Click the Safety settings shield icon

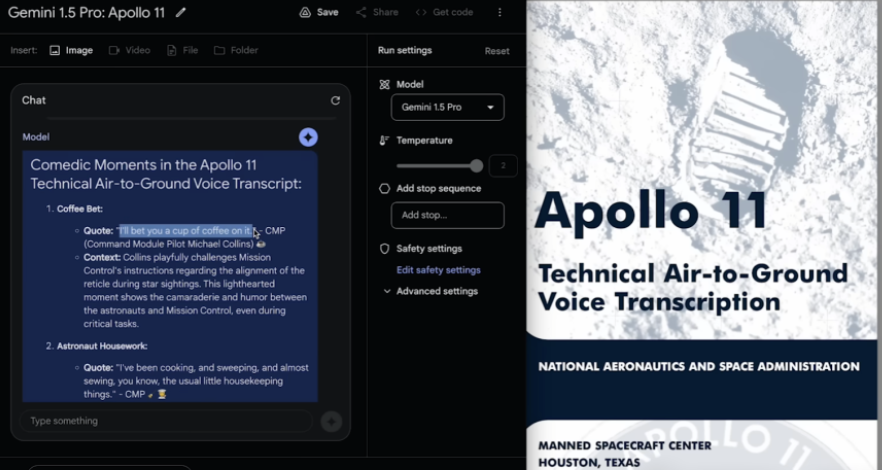click(385, 248)
